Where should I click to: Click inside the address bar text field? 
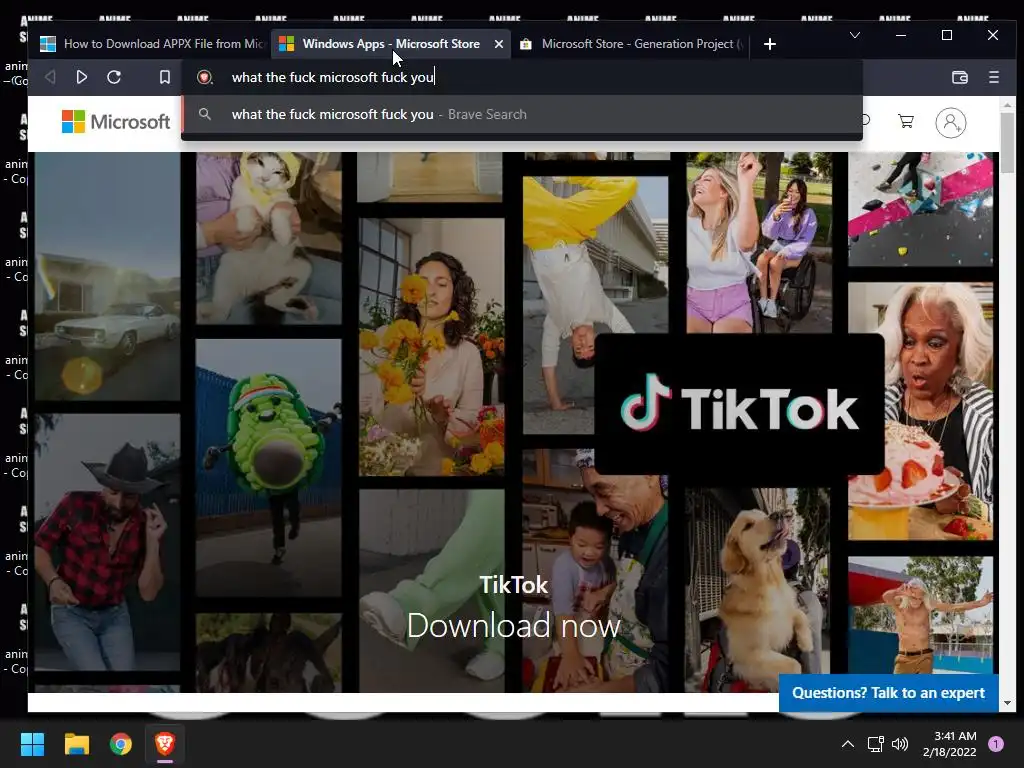522,77
